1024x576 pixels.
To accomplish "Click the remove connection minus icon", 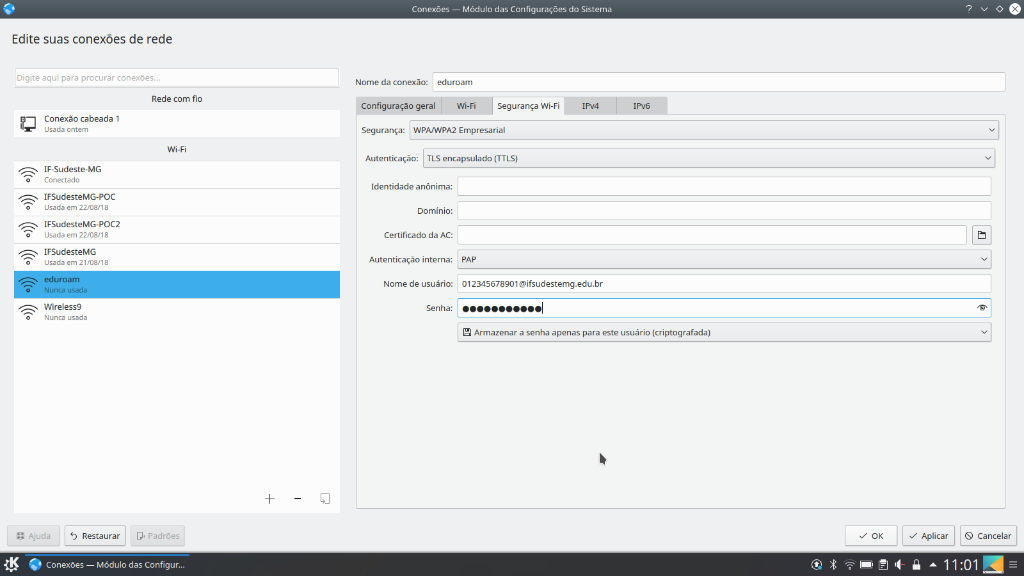I will pos(297,498).
